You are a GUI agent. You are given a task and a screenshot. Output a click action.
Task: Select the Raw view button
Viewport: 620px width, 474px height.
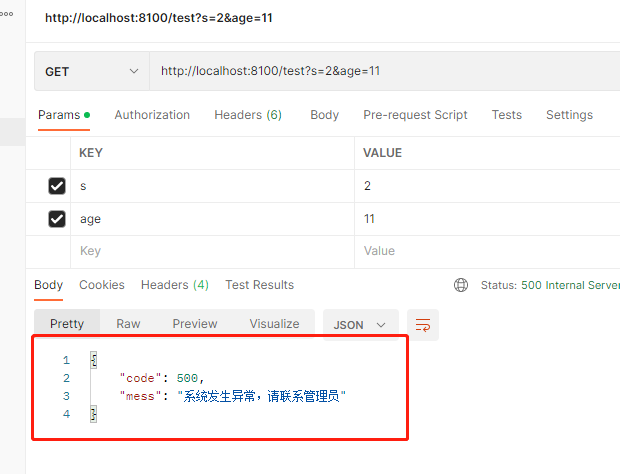coord(128,324)
